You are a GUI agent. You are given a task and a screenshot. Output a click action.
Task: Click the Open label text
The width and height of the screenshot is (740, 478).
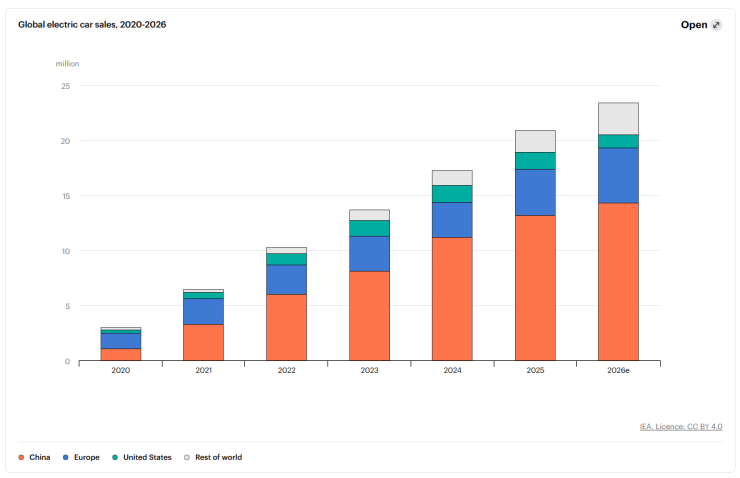tap(694, 25)
